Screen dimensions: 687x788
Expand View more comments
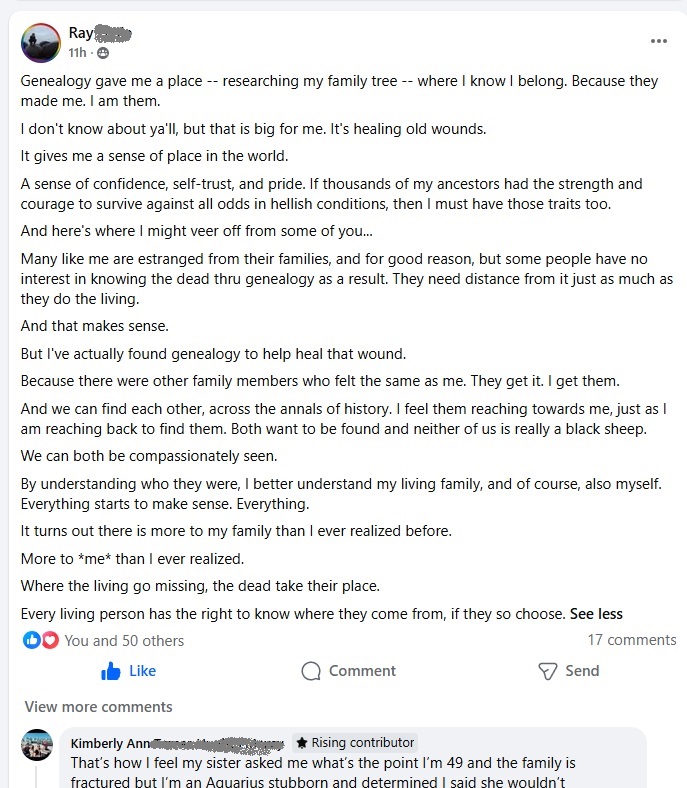coord(99,707)
